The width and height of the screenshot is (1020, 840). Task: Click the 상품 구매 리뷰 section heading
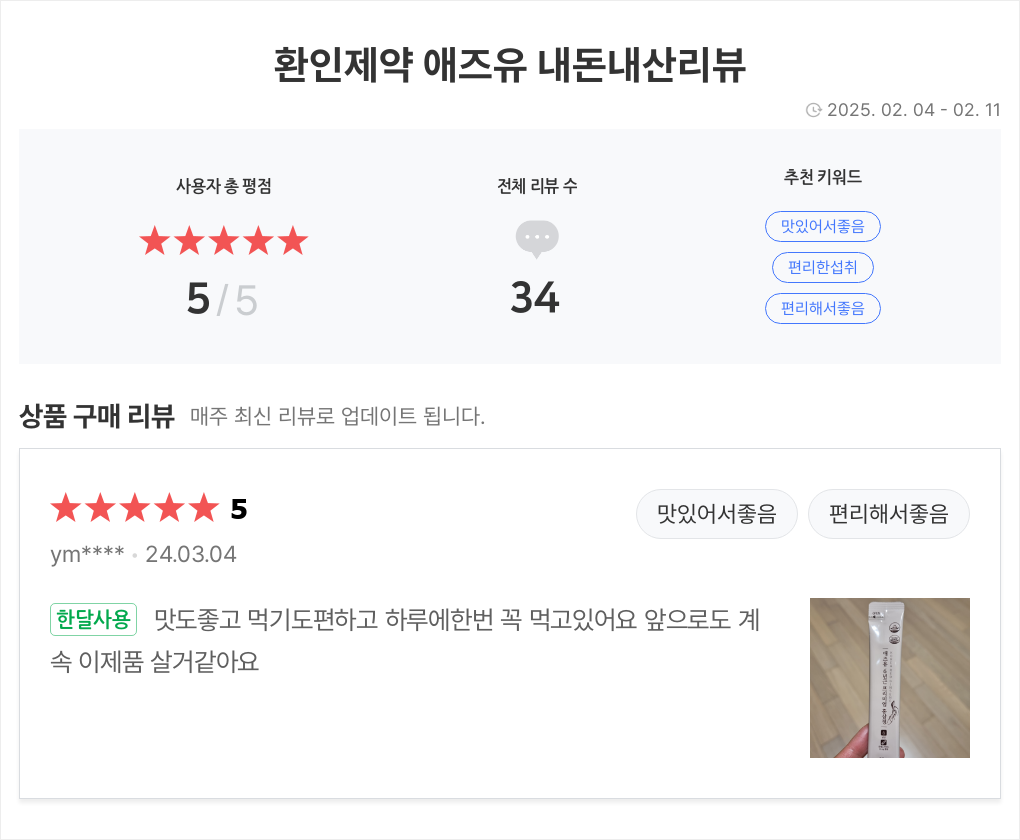pos(97,416)
